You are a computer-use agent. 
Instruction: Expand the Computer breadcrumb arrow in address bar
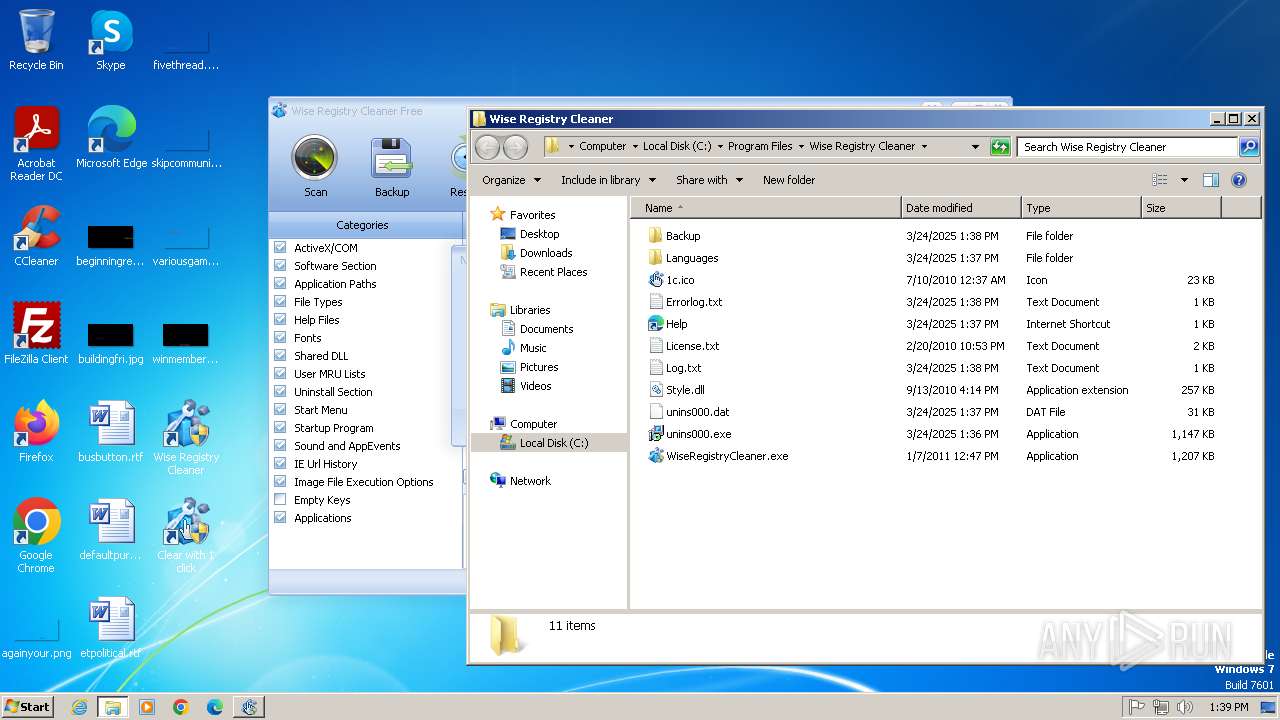[634, 147]
